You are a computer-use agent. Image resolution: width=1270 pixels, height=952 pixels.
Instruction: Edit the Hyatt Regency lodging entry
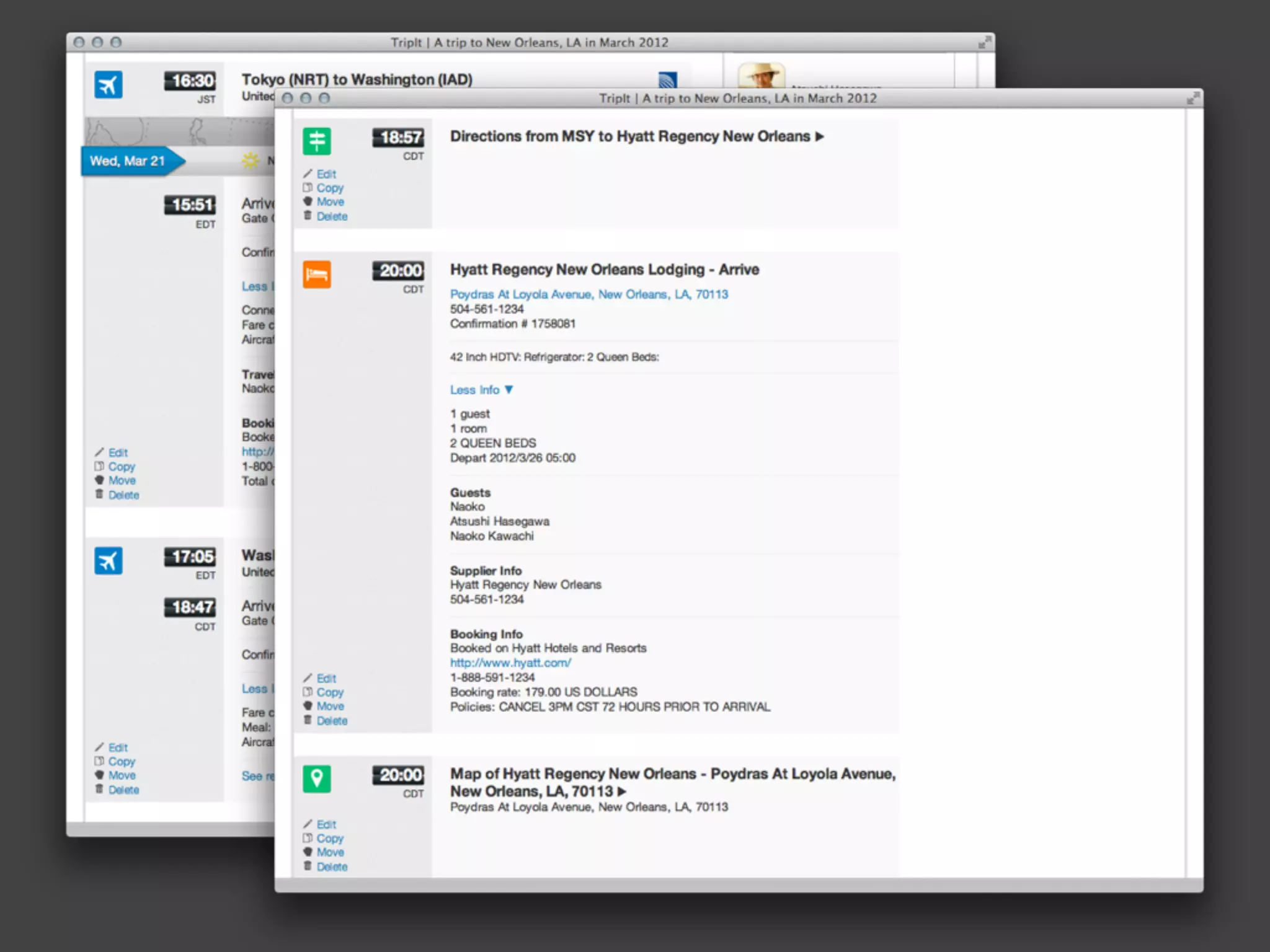coord(326,679)
